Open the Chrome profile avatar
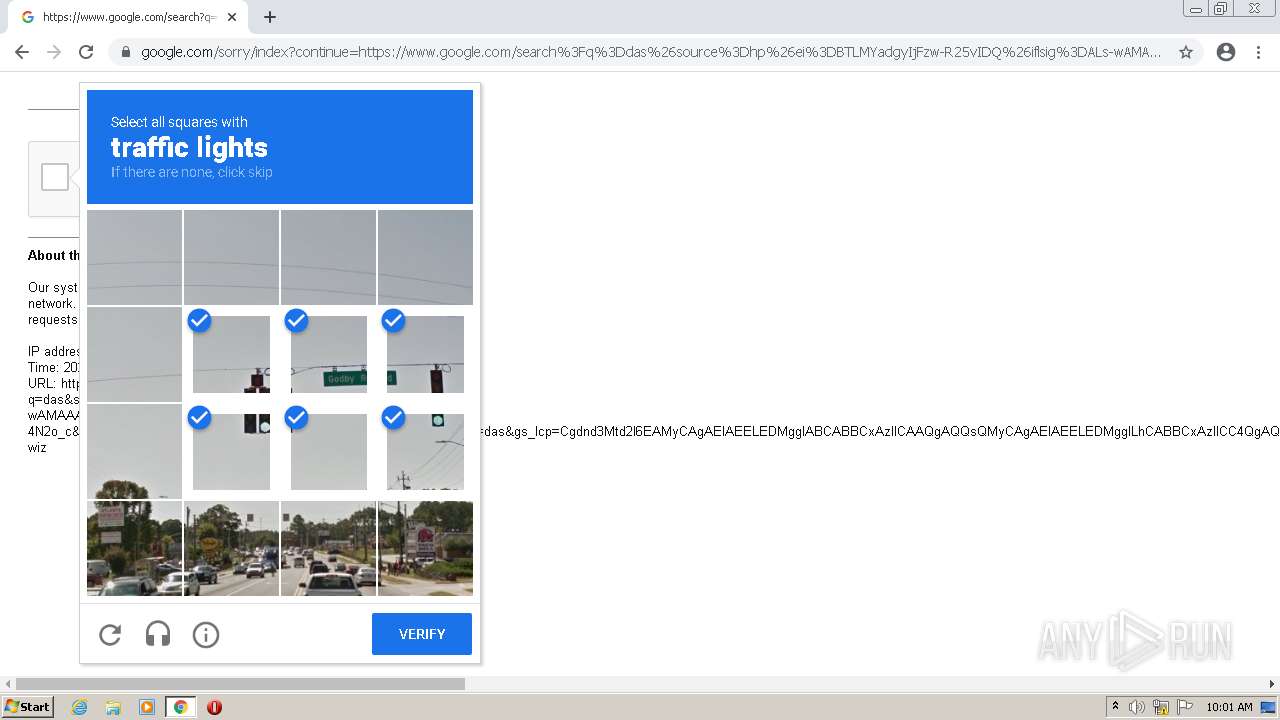The image size is (1280, 720). tap(1226, 52)
